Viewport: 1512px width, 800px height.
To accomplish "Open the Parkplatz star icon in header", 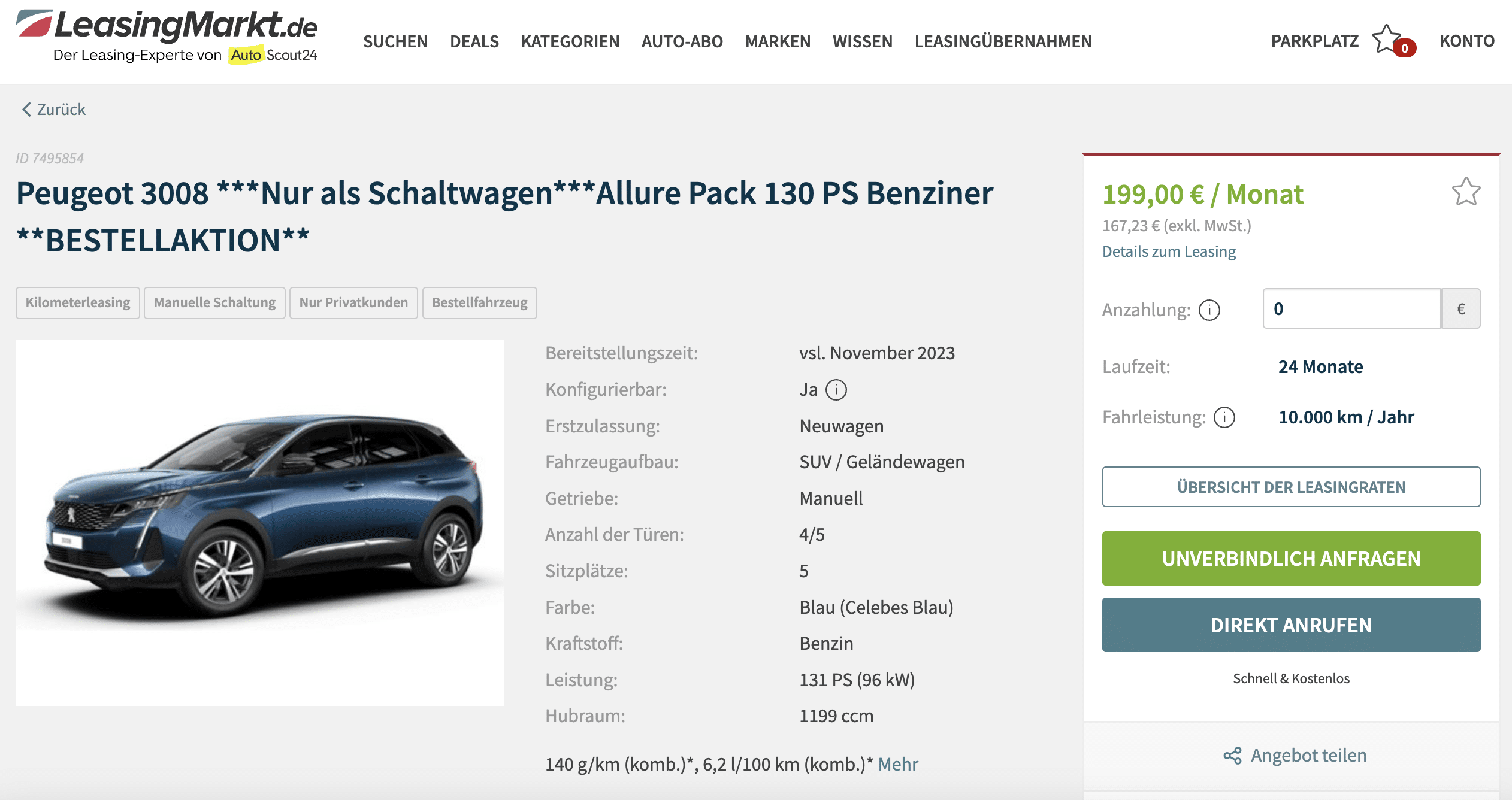I will click(1386, 39).
